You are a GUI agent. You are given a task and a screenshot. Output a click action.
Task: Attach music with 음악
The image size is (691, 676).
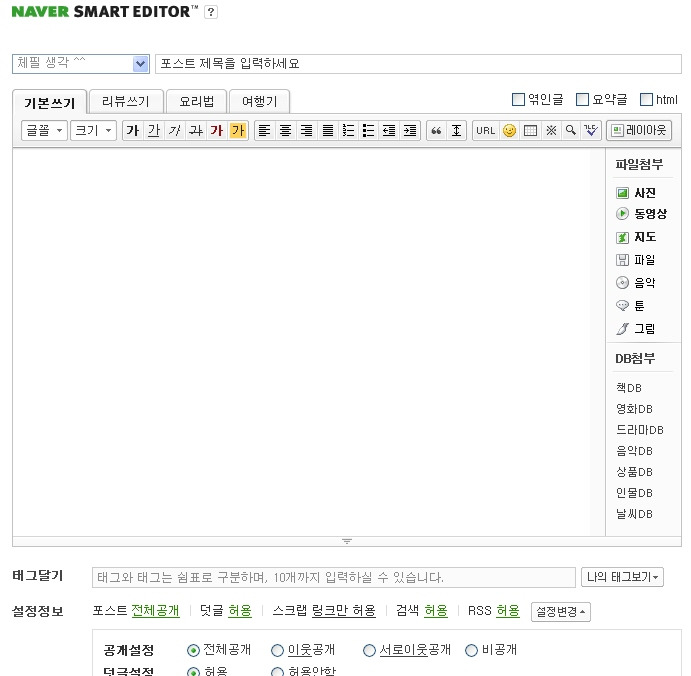[635, 282]
